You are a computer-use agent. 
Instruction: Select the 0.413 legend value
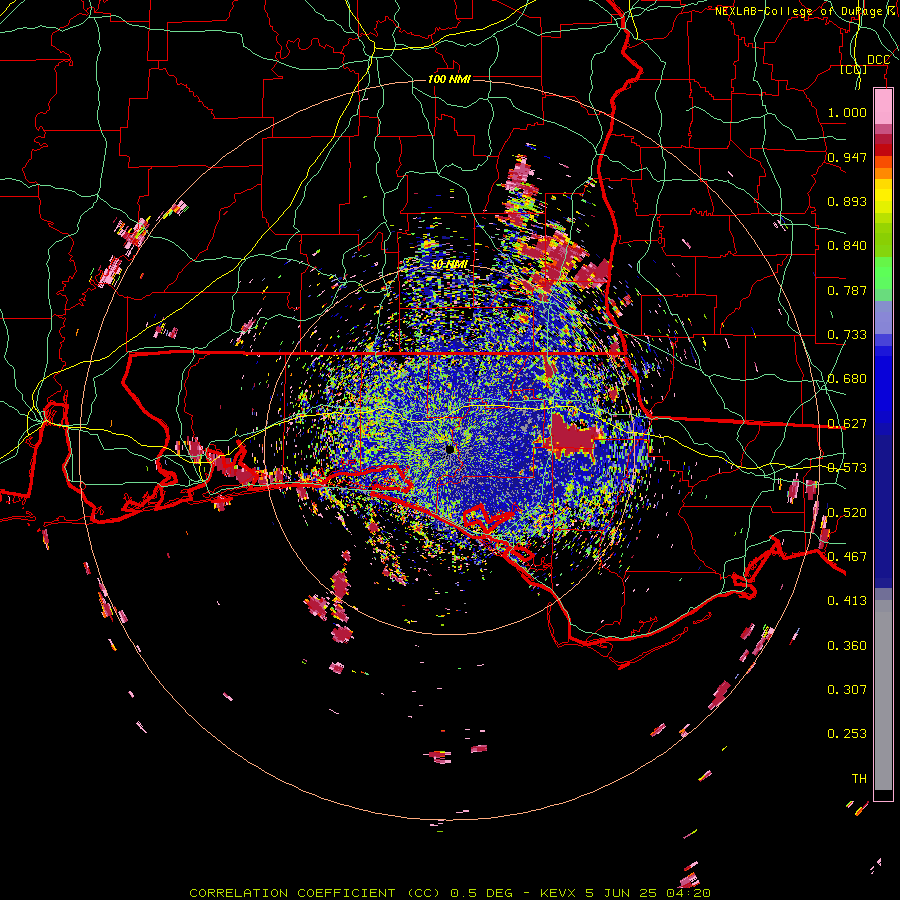[847, 601]
